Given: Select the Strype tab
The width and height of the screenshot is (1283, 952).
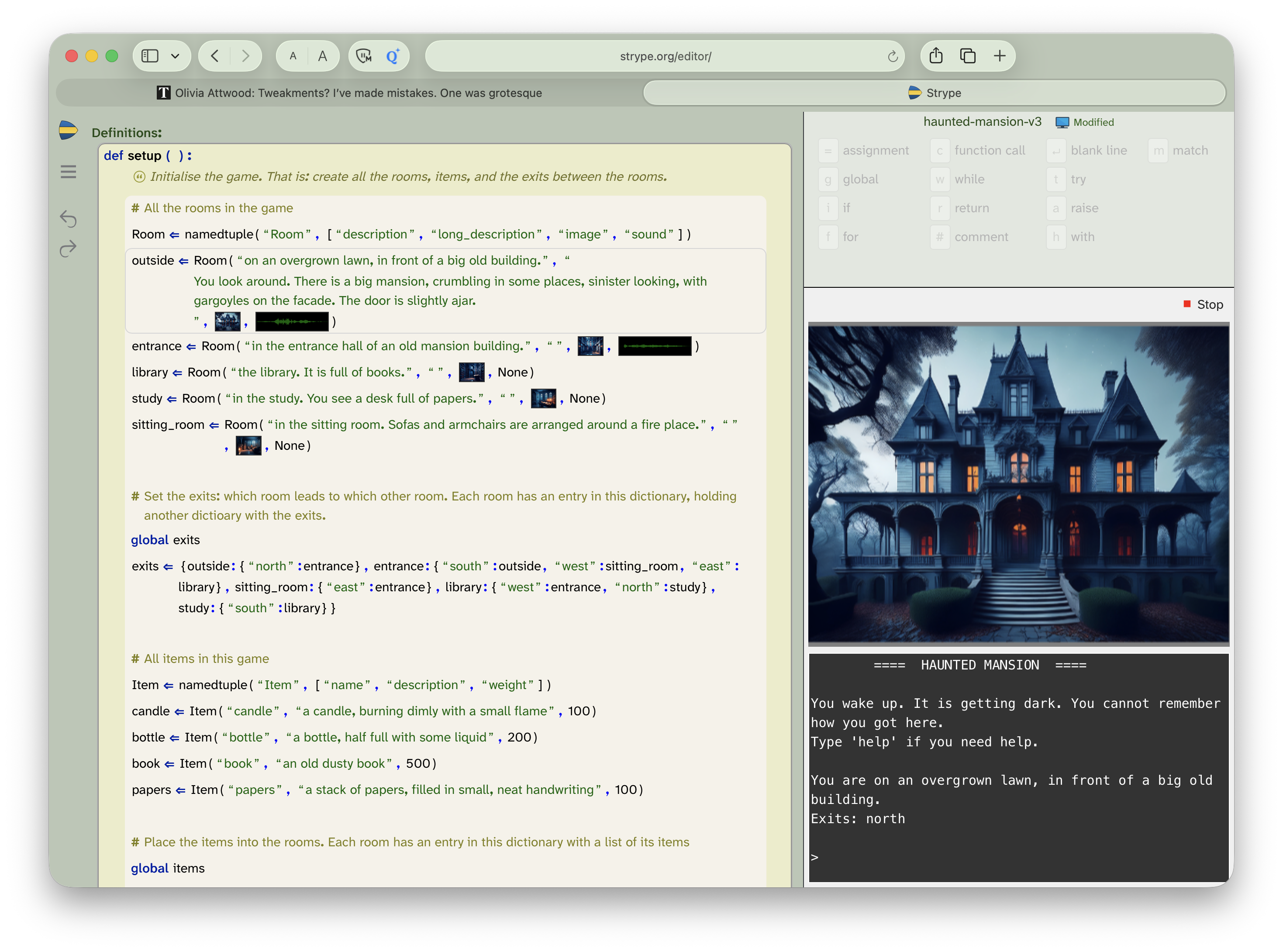Looking at the screenshot, I should (934, 93).
